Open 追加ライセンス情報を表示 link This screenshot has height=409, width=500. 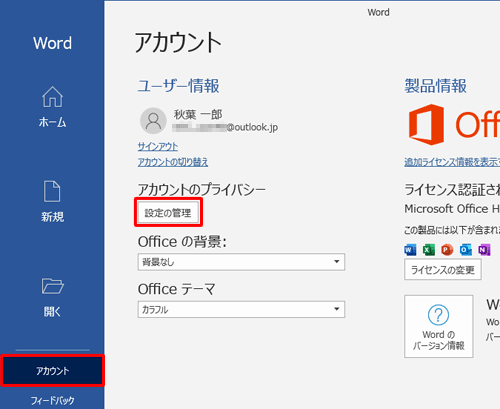tap(452, 162)
